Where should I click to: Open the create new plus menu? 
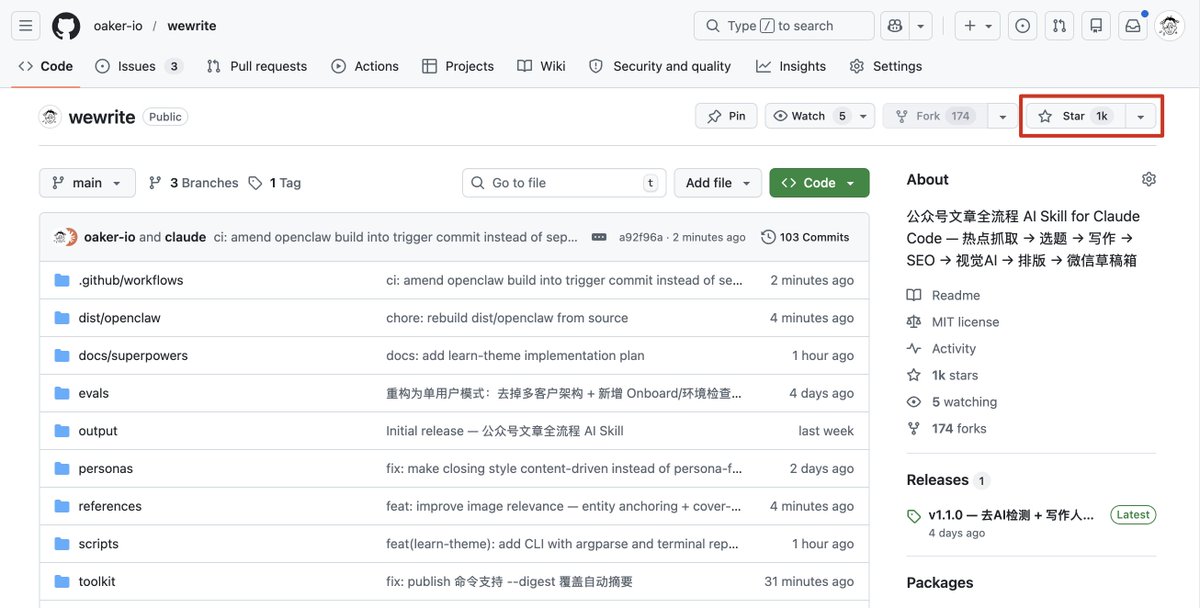(978, 26)
